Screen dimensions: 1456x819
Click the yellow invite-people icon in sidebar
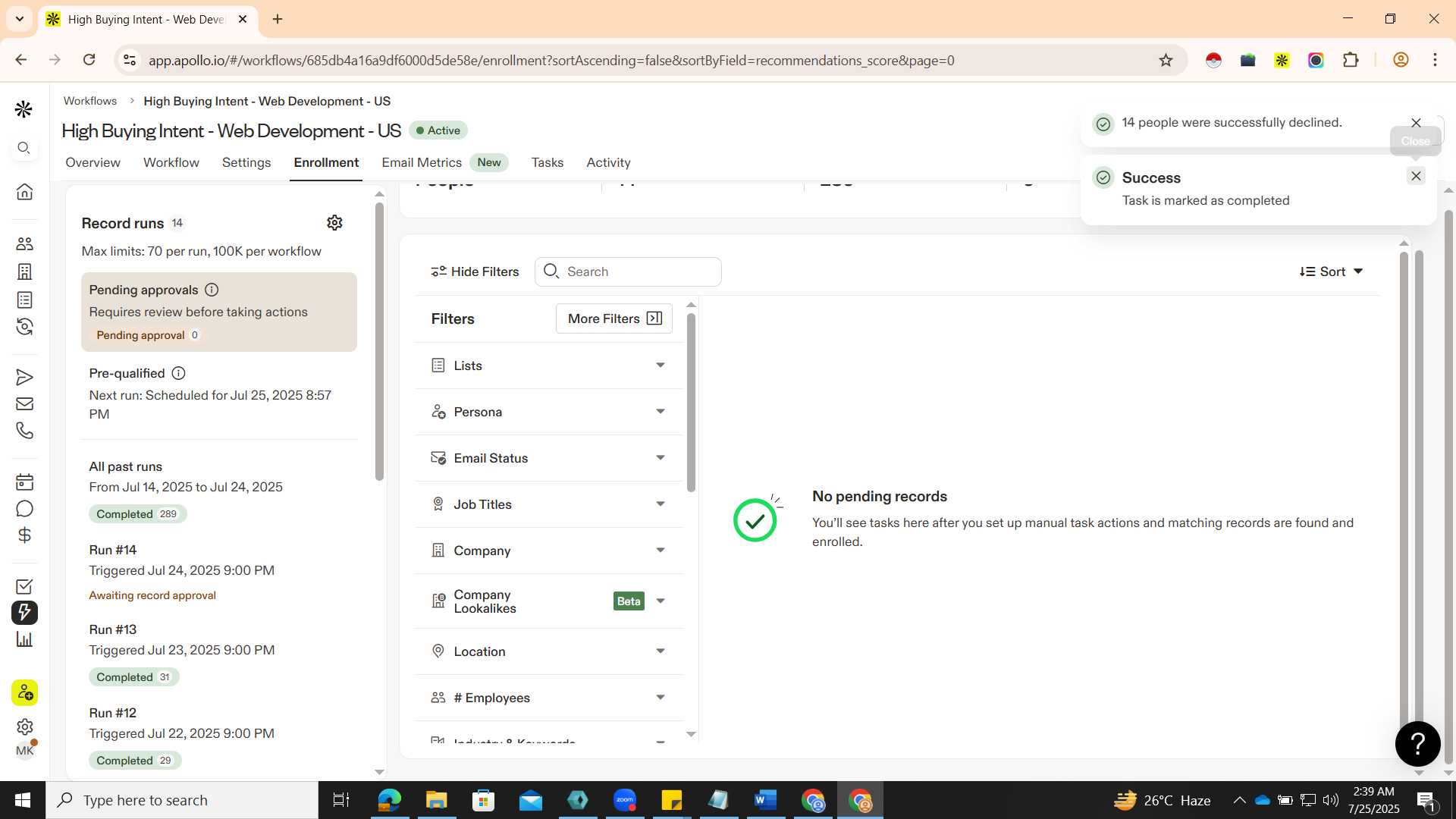pyautogui.click(x=24, y=692)
